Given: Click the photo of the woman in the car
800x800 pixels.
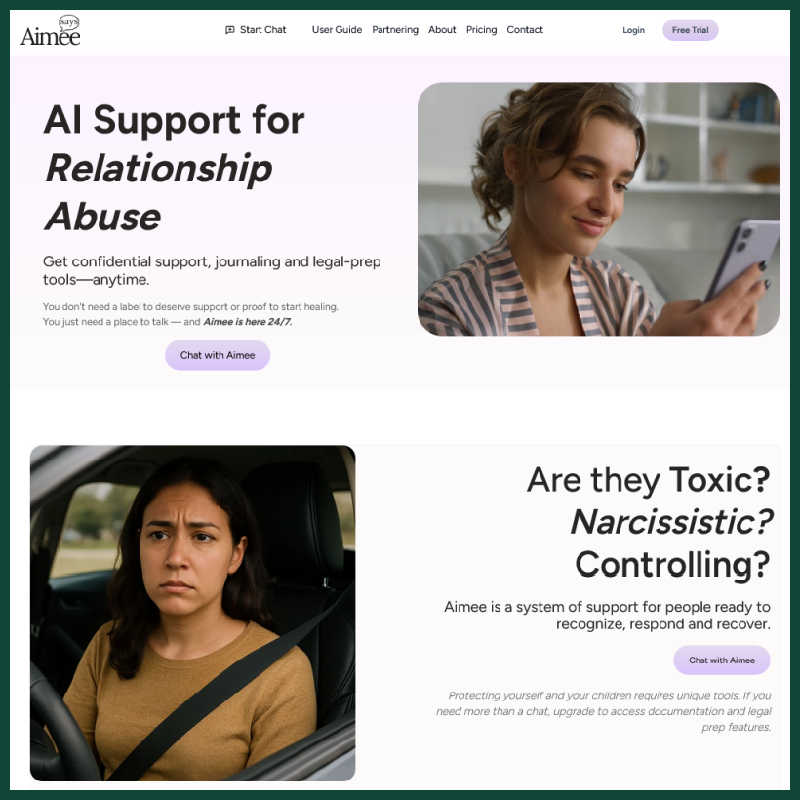Looking at the screenshot, I should point(193,613).
